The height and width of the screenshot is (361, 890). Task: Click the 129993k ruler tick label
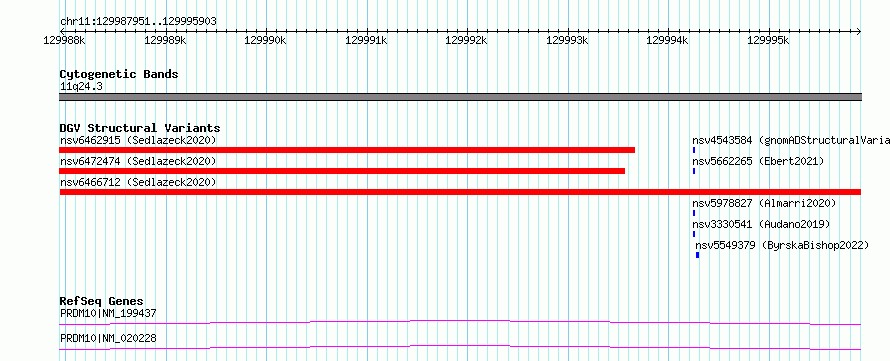point(567,40)
